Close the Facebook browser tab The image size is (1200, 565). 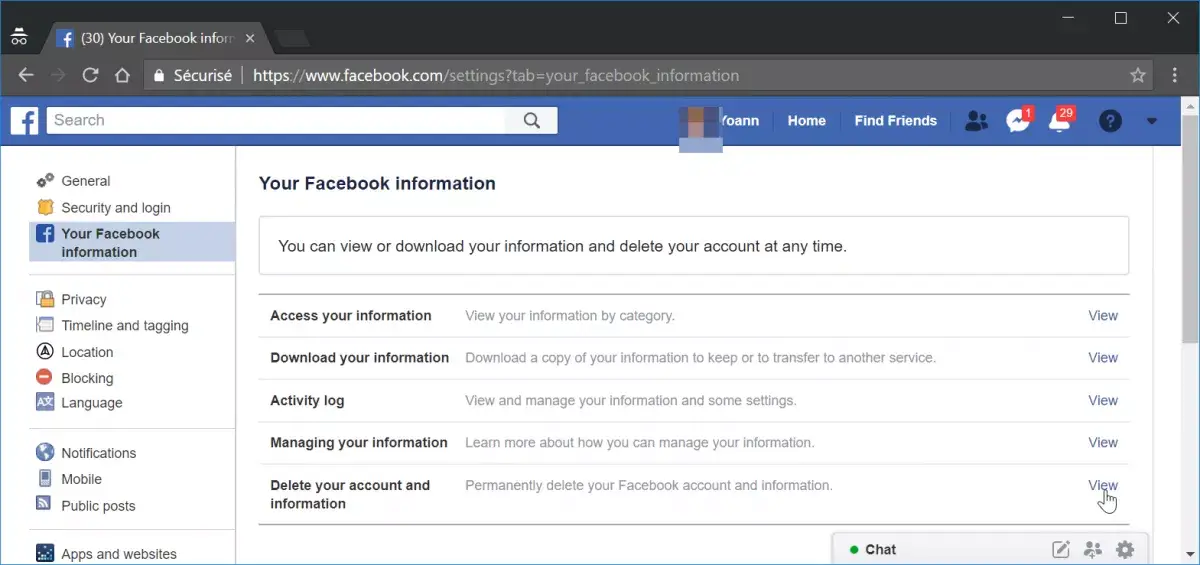[250, 38]
